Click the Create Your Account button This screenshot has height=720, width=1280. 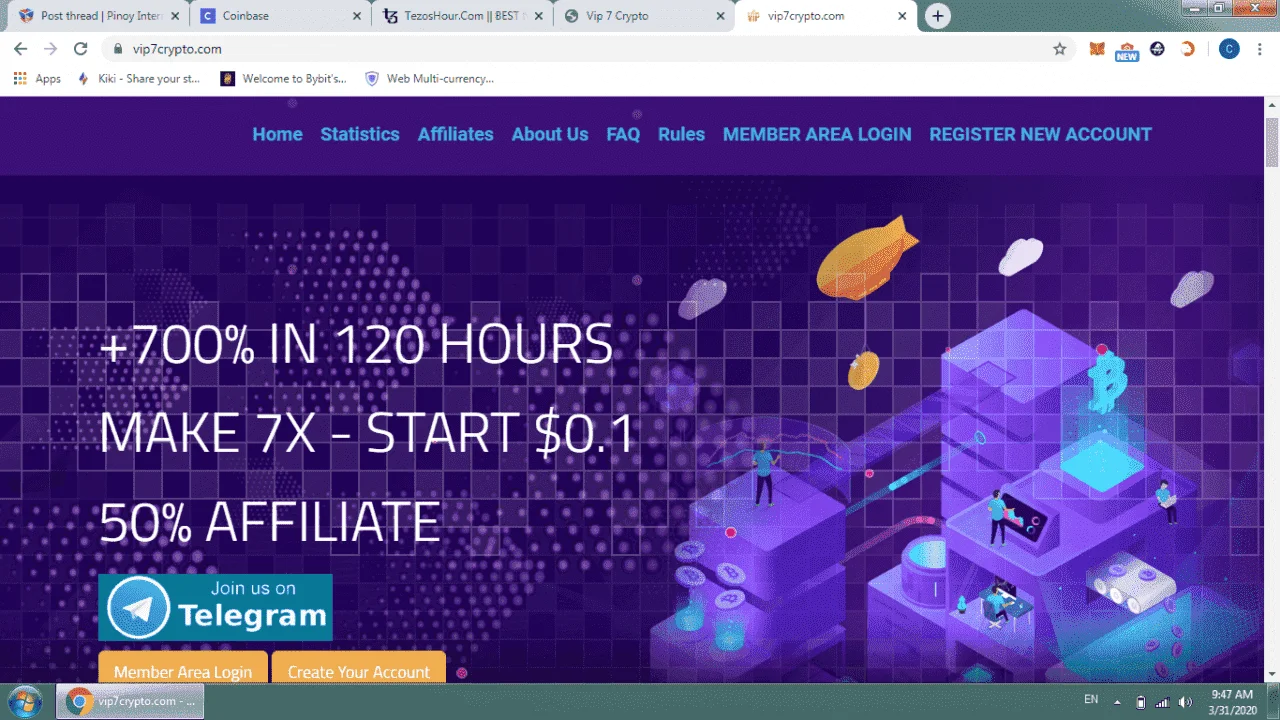pos(359,669)
